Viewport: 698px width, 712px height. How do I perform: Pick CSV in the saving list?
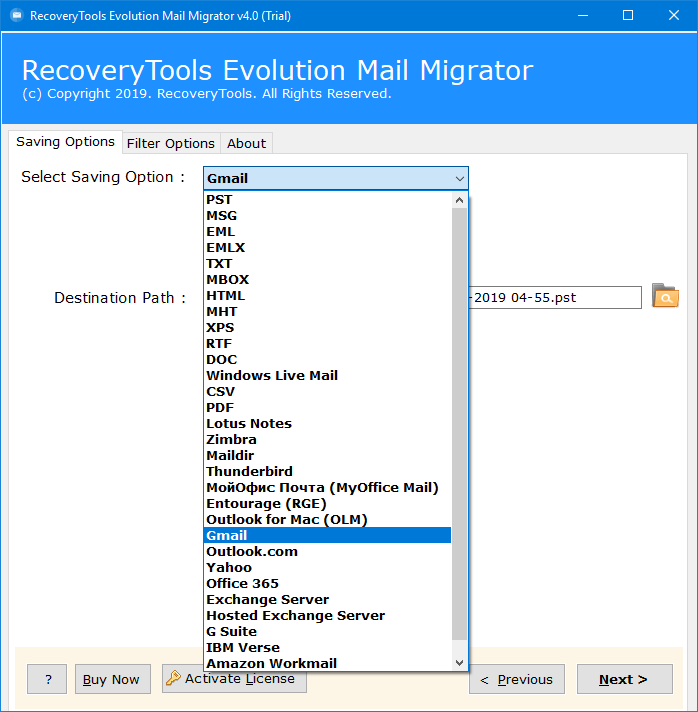point(328,391)
